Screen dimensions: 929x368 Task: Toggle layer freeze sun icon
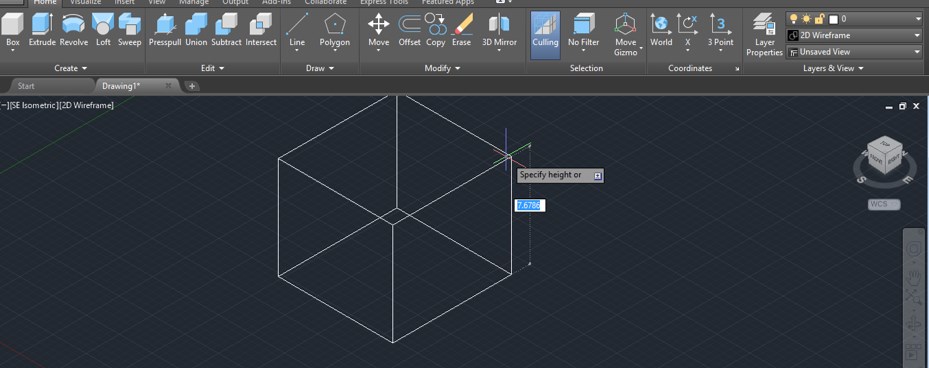tap(807, 19)
